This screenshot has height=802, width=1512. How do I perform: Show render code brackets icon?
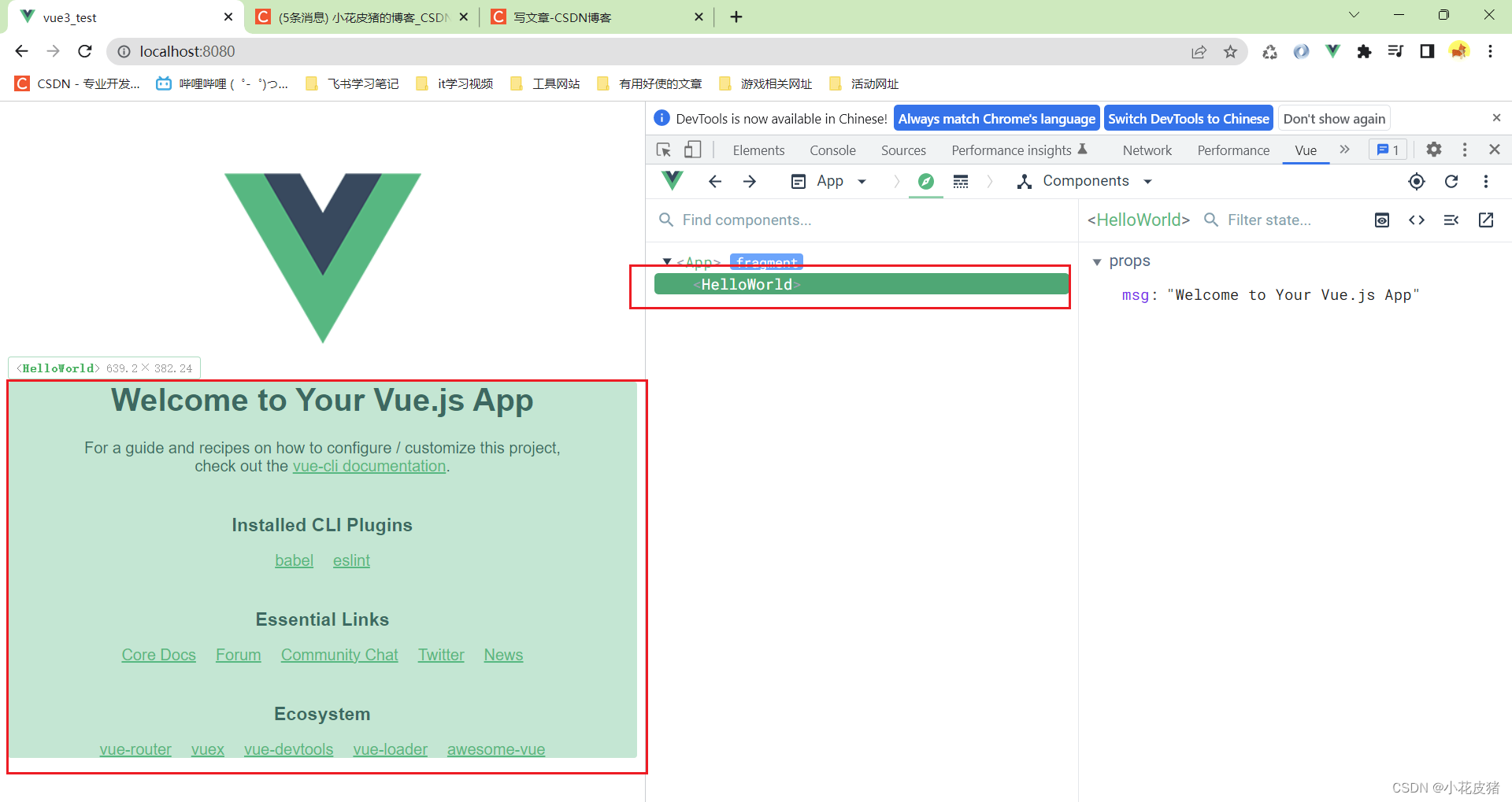[x=1417, y=220]
